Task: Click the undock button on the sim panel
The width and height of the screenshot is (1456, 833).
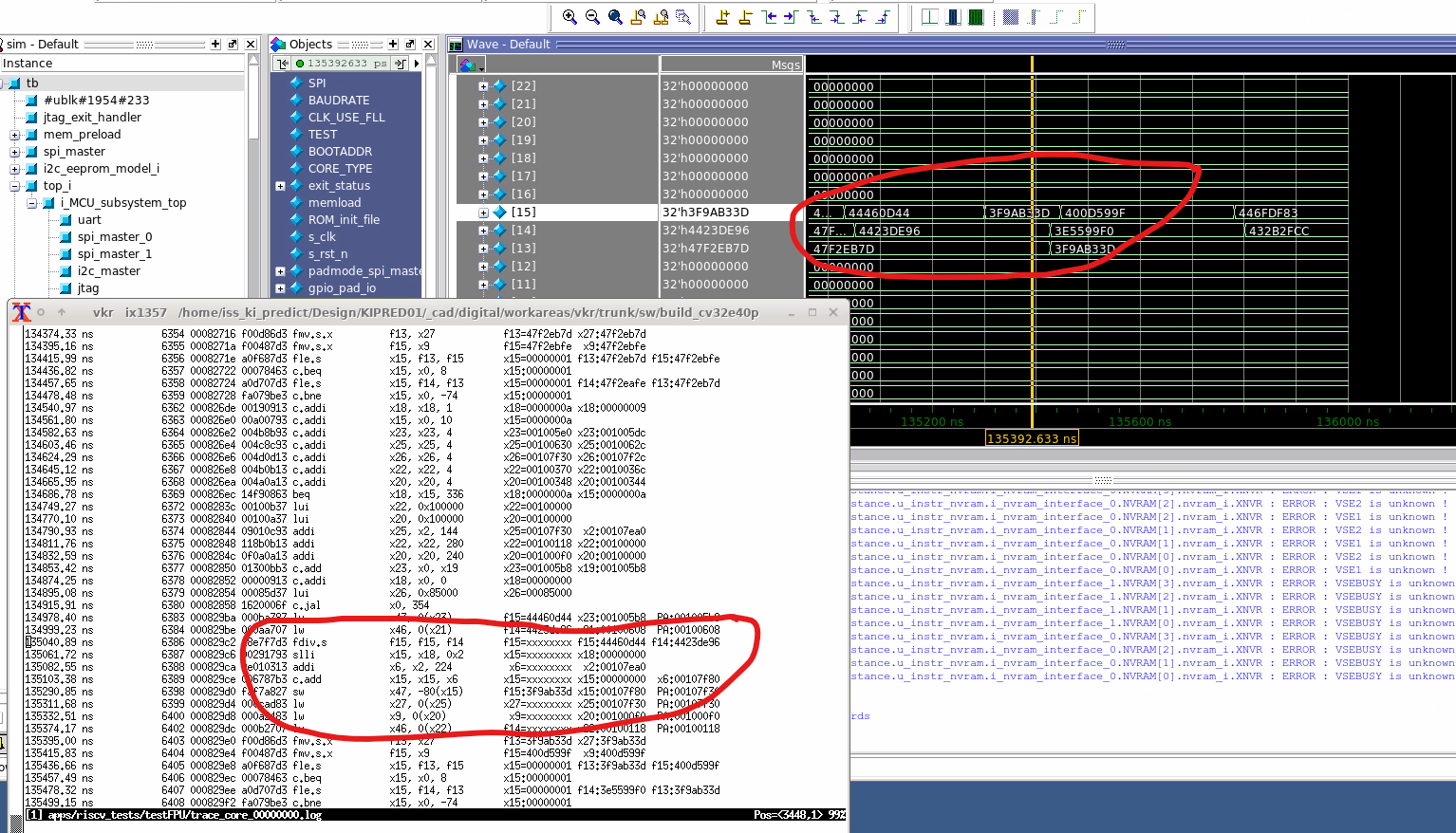Action: point(232,44)
